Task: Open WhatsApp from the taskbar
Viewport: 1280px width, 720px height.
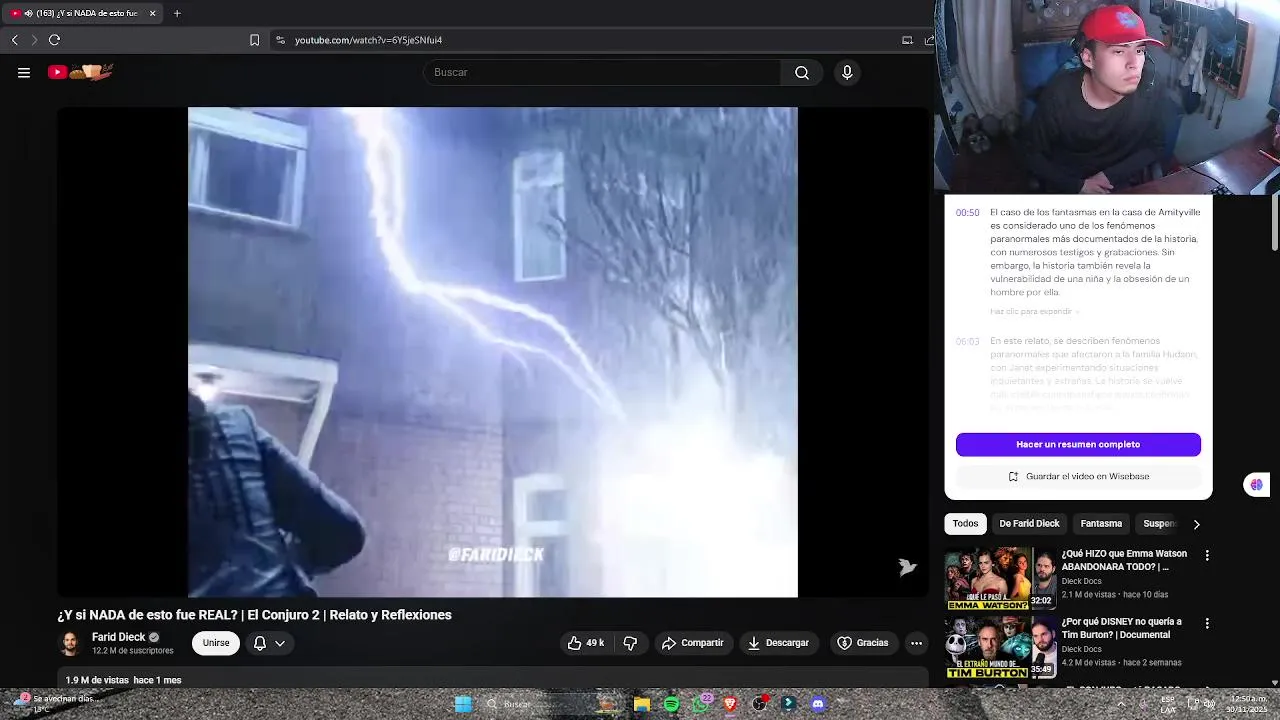Action: click(x=700, y=704)
